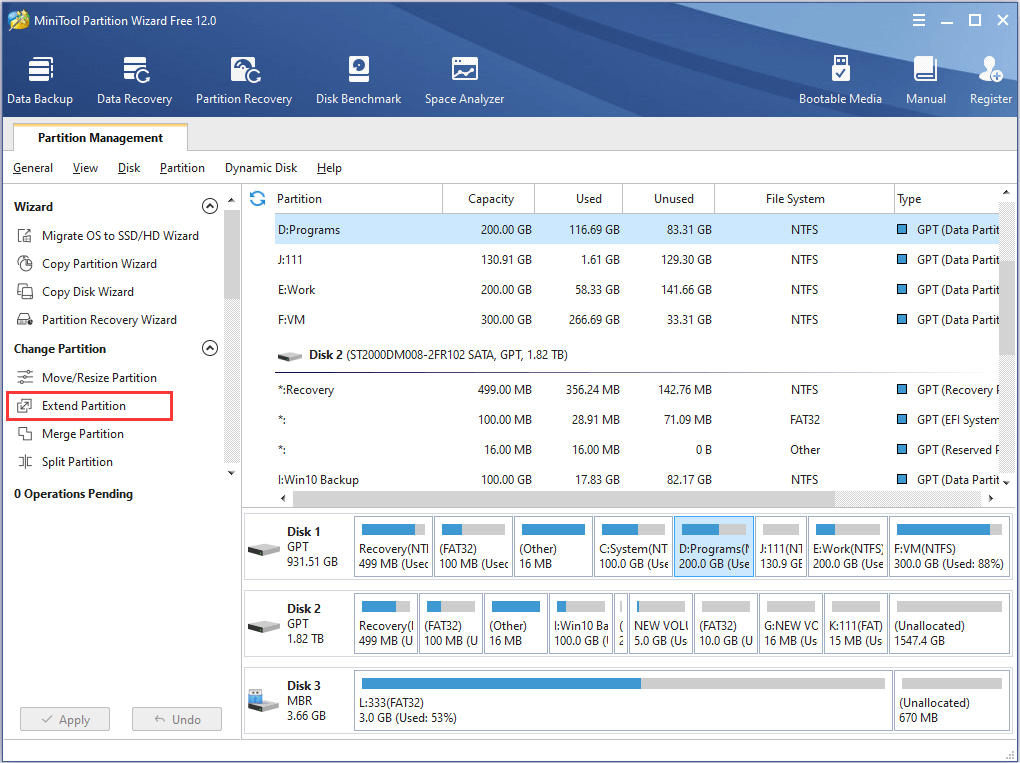Launch Copy Disk Wizard

coord(75,291)
